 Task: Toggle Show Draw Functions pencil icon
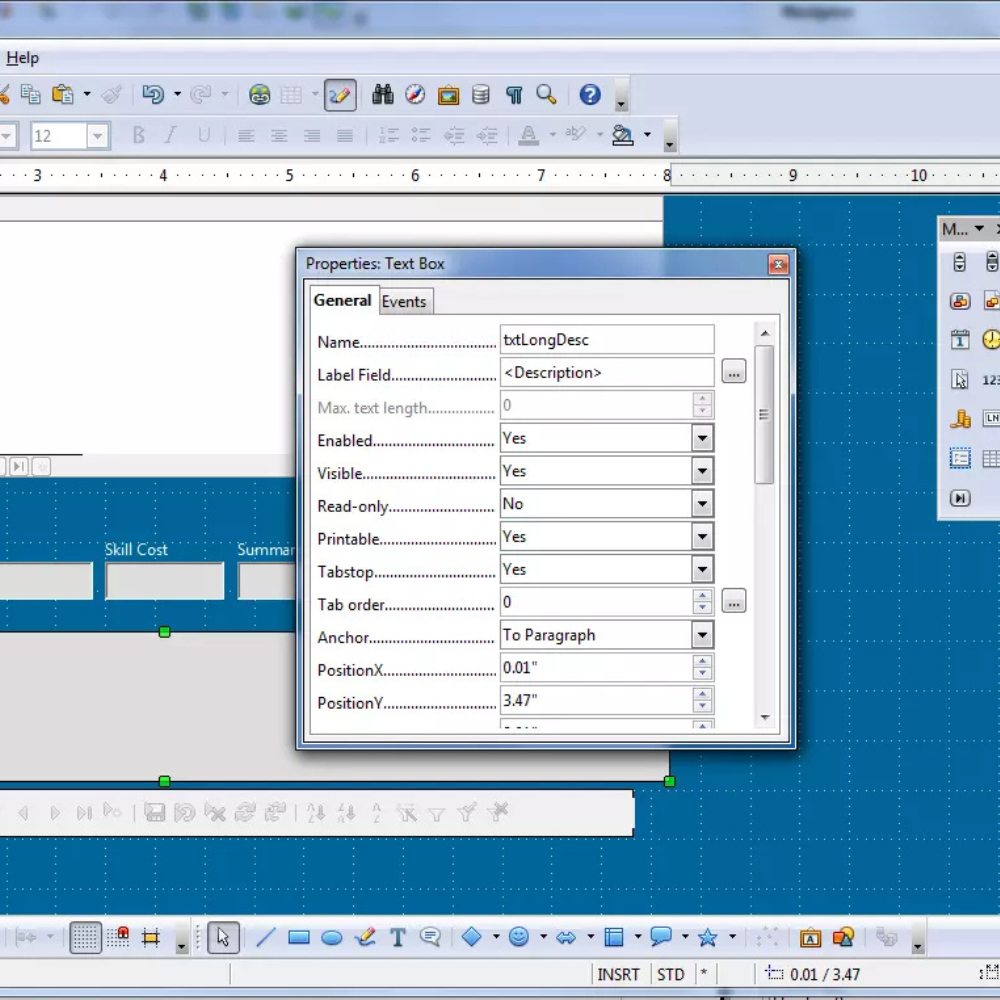(340, 95)
